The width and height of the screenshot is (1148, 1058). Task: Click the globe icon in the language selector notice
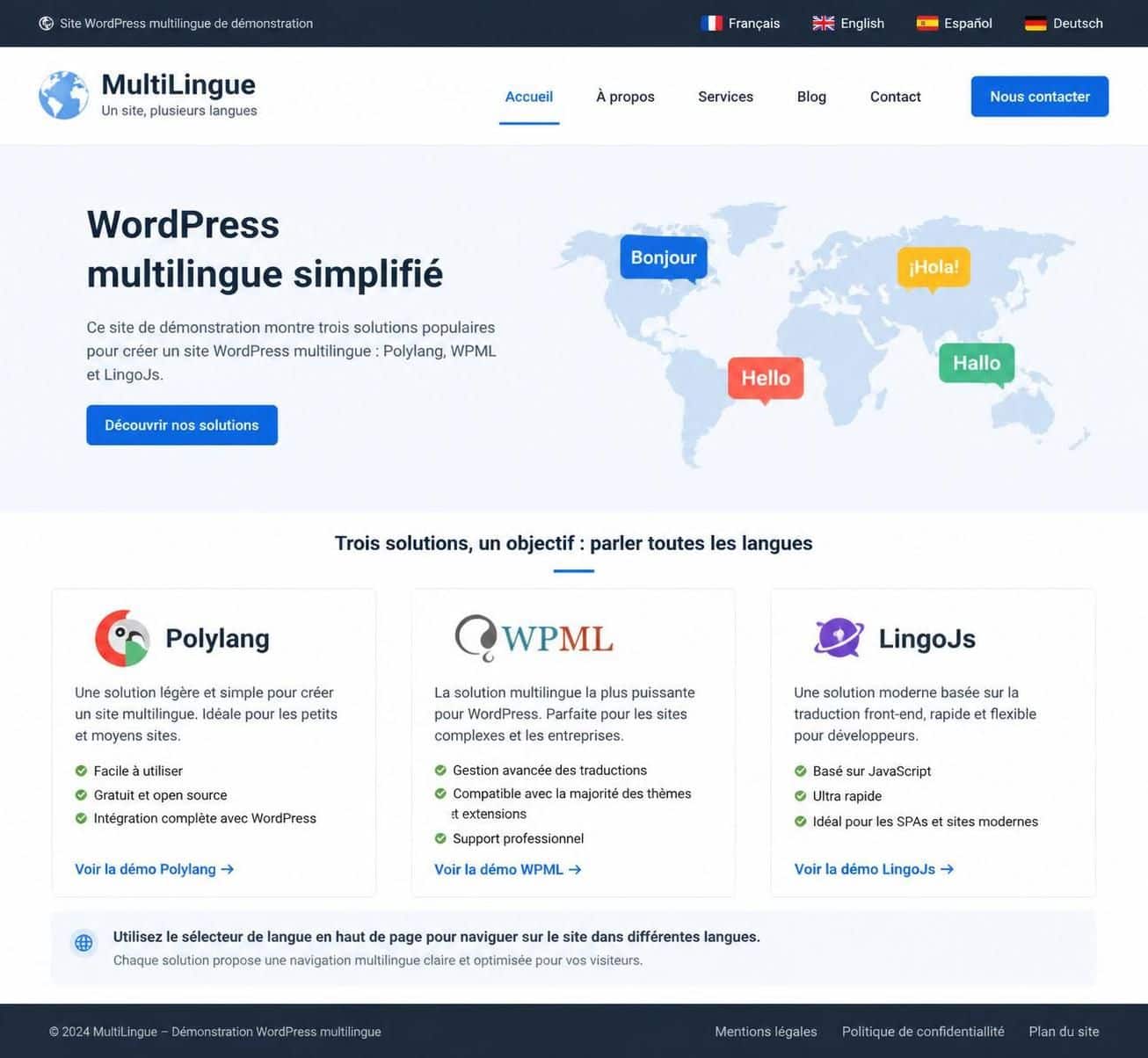(84, 943)
